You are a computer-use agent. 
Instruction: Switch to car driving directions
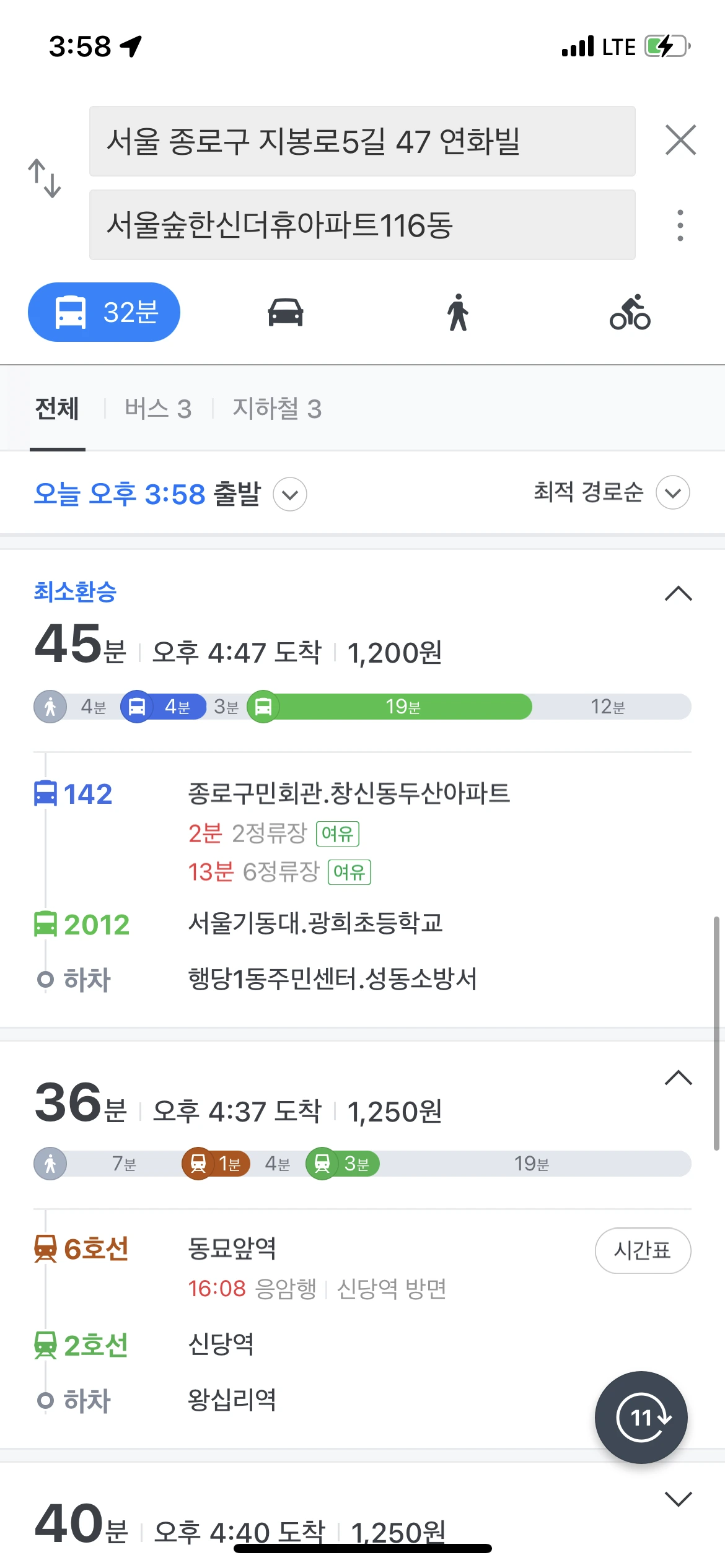click(x=285, y=312)
